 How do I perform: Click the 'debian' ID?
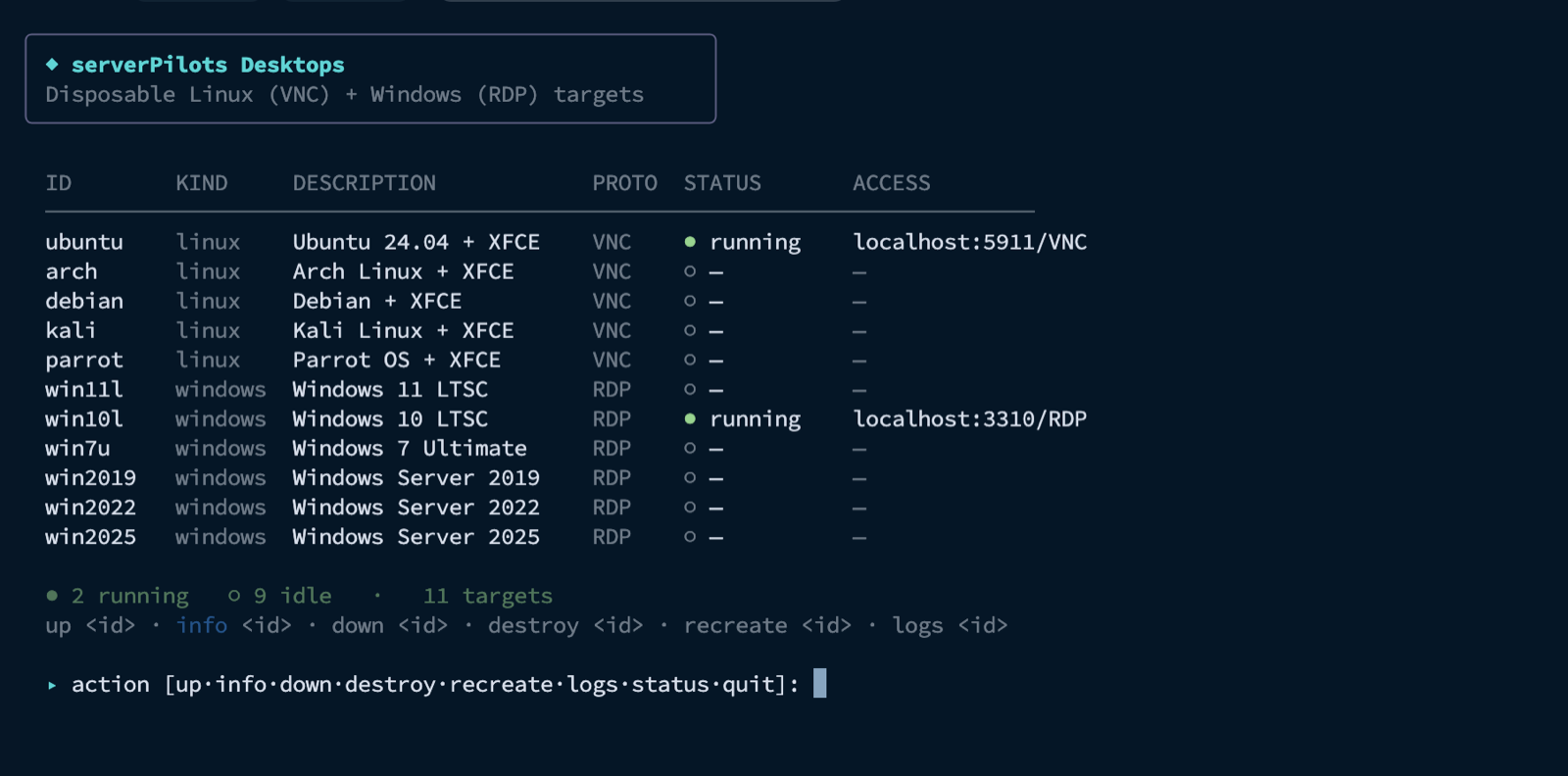[x=84, y=301]
